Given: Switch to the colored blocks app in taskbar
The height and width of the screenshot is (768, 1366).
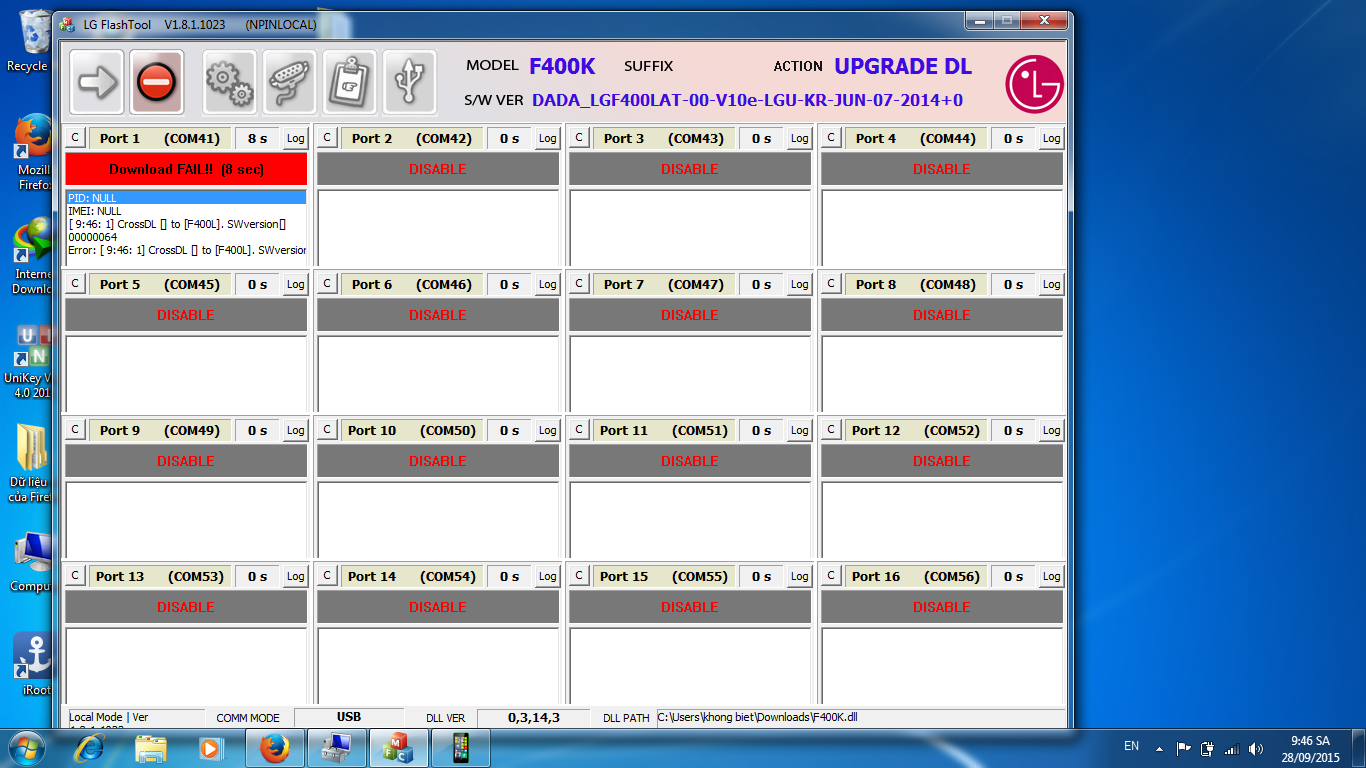Looking at the screenshot, I should tap(398, 748).
